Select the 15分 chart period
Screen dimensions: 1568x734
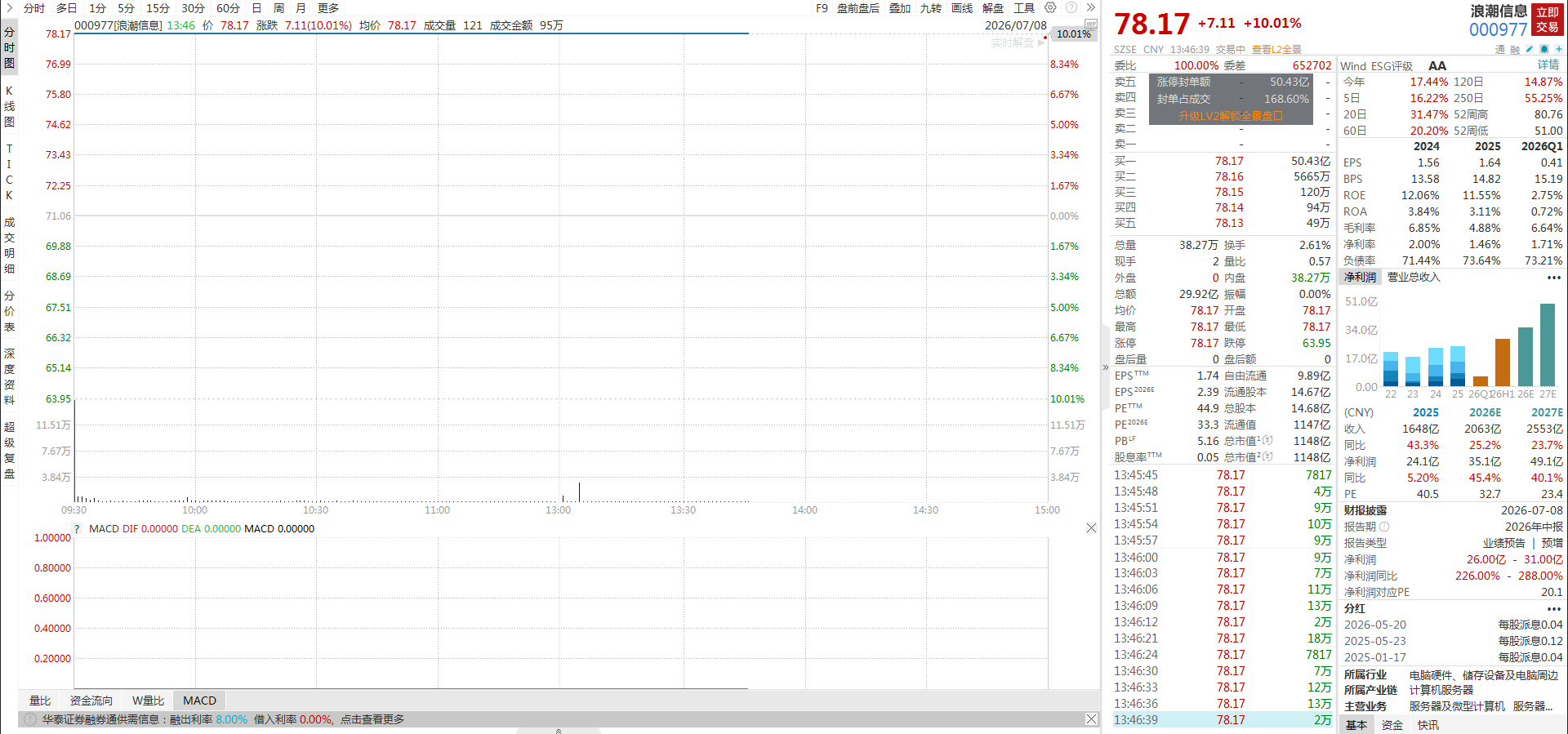(x=158, y=8)
